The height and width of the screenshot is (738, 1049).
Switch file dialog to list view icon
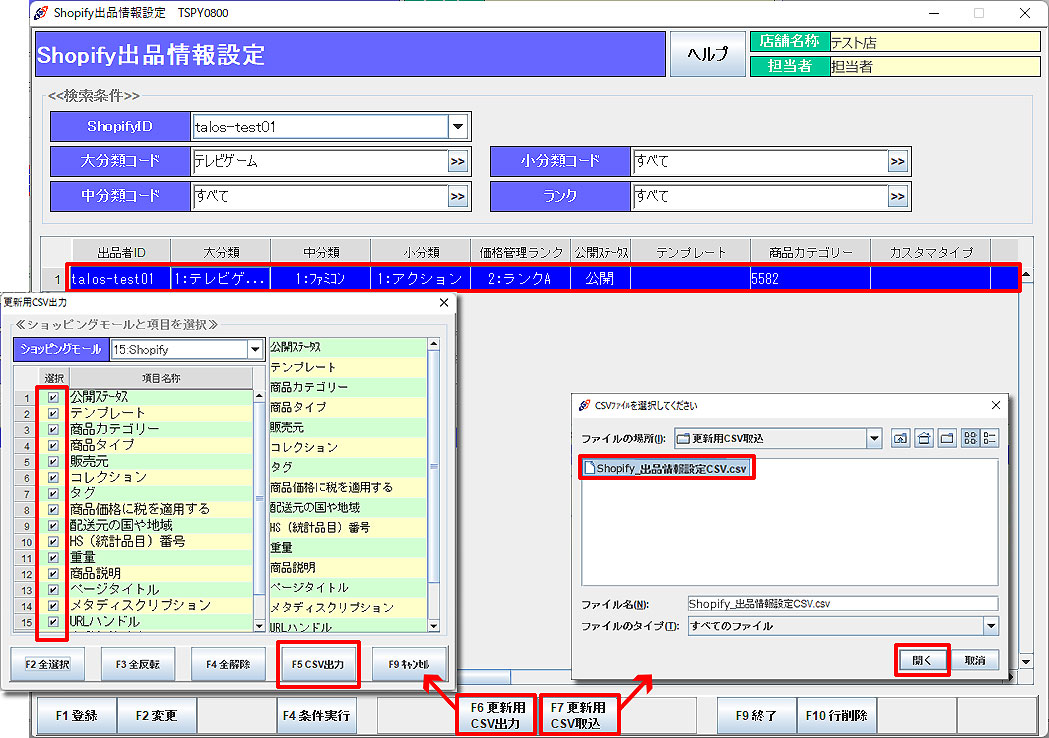970,438
